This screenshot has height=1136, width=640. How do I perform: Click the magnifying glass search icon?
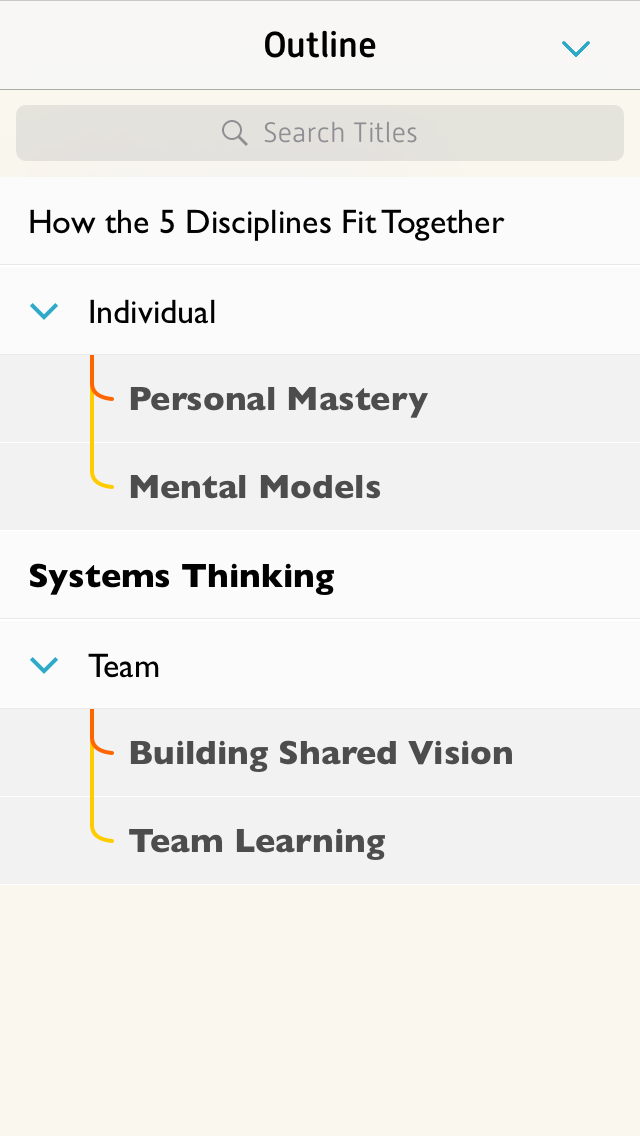[x=234, y=133]
